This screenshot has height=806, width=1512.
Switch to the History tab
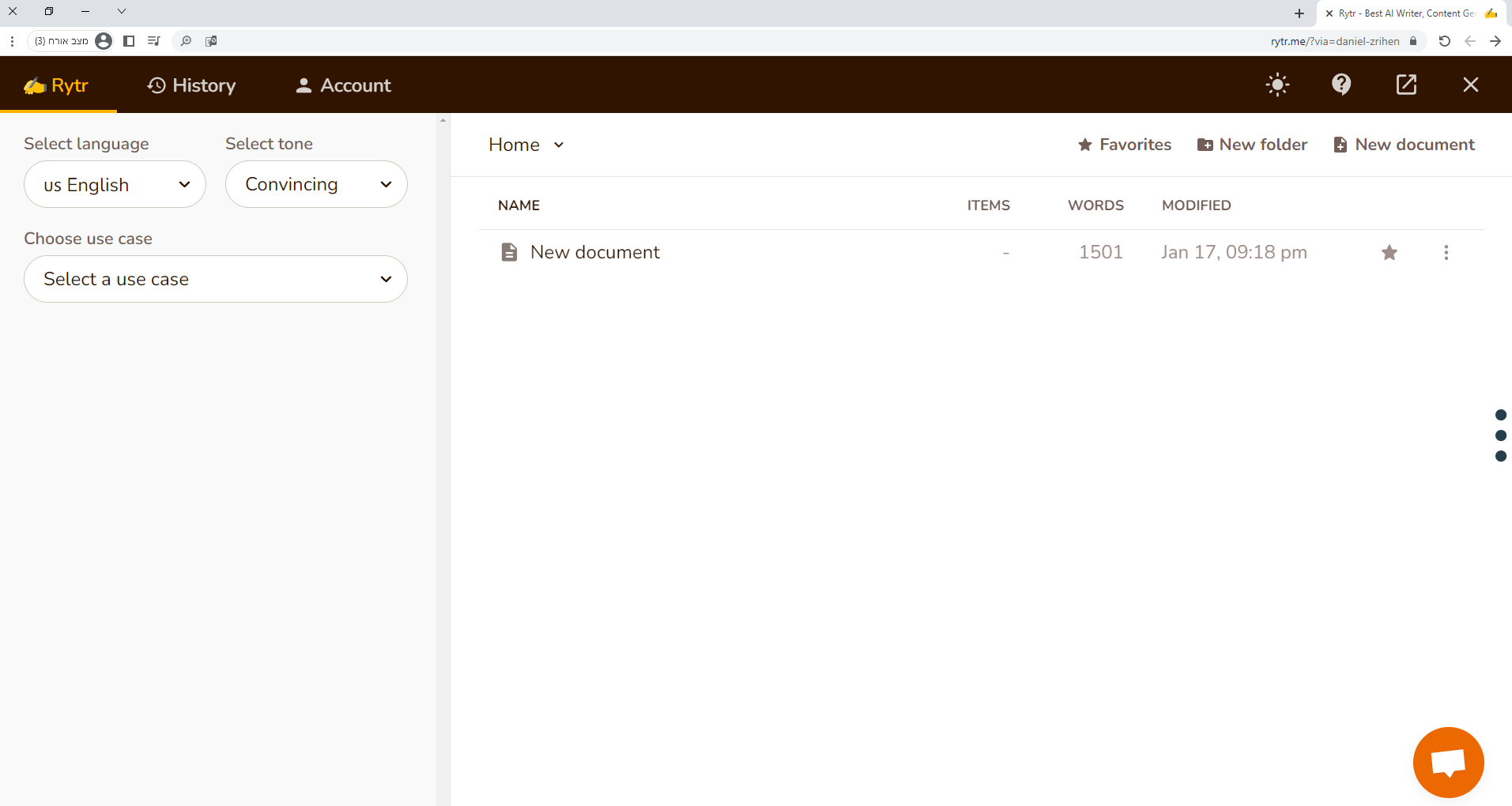tap(191, 85)
